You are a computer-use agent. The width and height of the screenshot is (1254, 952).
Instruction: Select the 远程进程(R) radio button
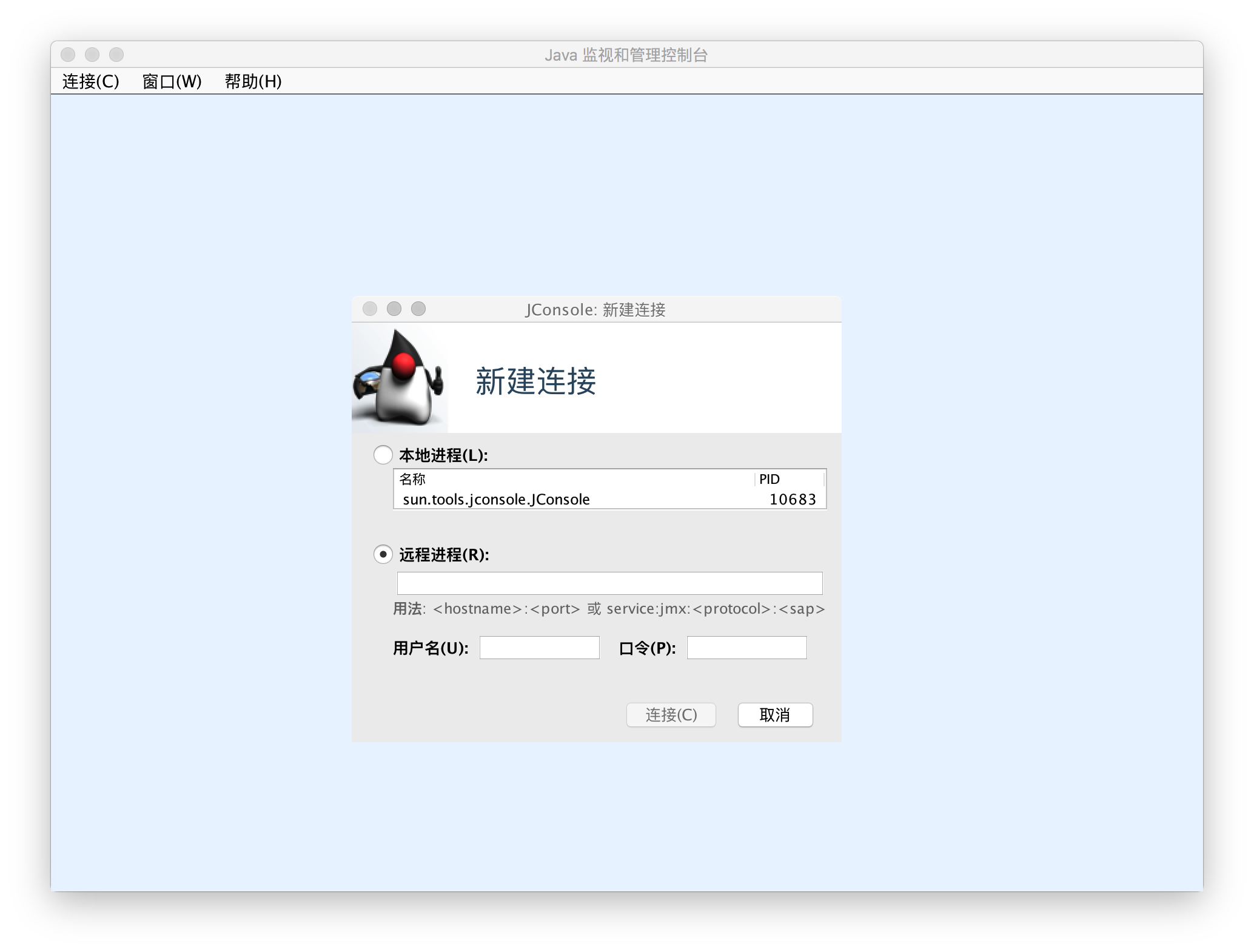tap(383, 554)
